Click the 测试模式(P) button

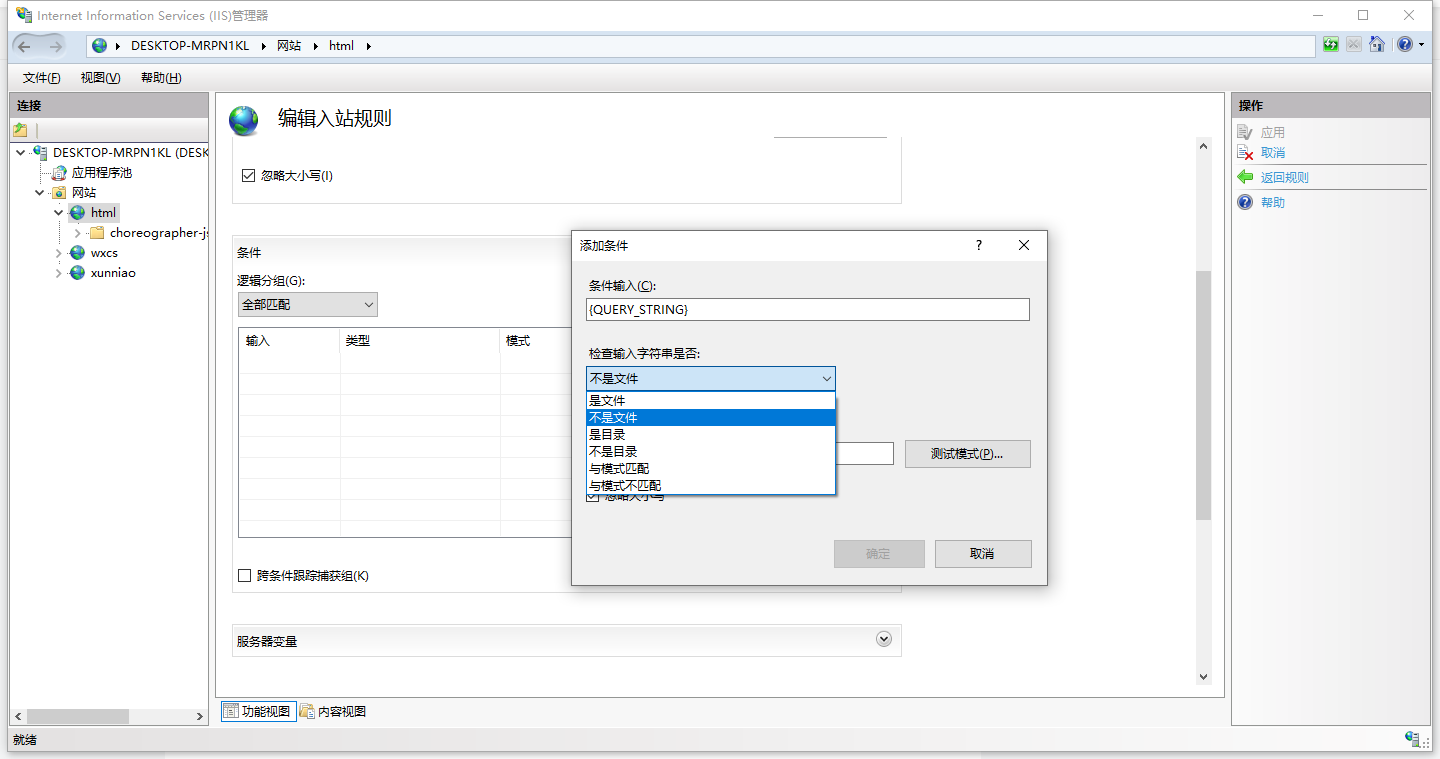(966, 453)
